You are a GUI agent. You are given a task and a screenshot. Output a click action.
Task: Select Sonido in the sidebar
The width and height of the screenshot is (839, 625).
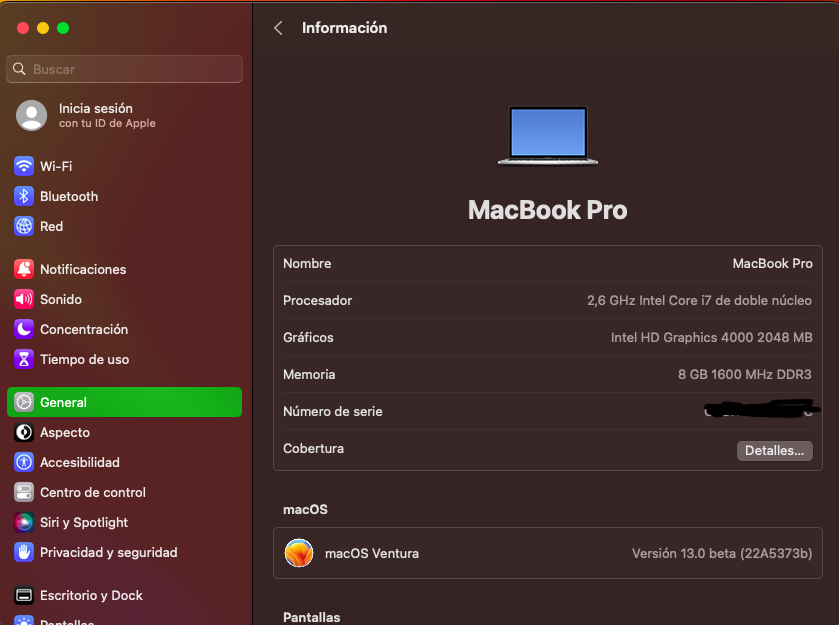124,299
